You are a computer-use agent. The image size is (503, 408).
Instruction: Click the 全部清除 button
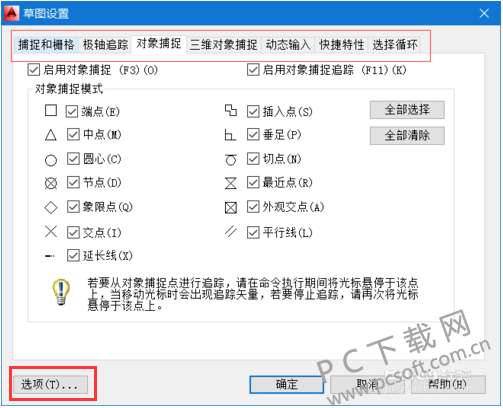click(x=407, y=135)
